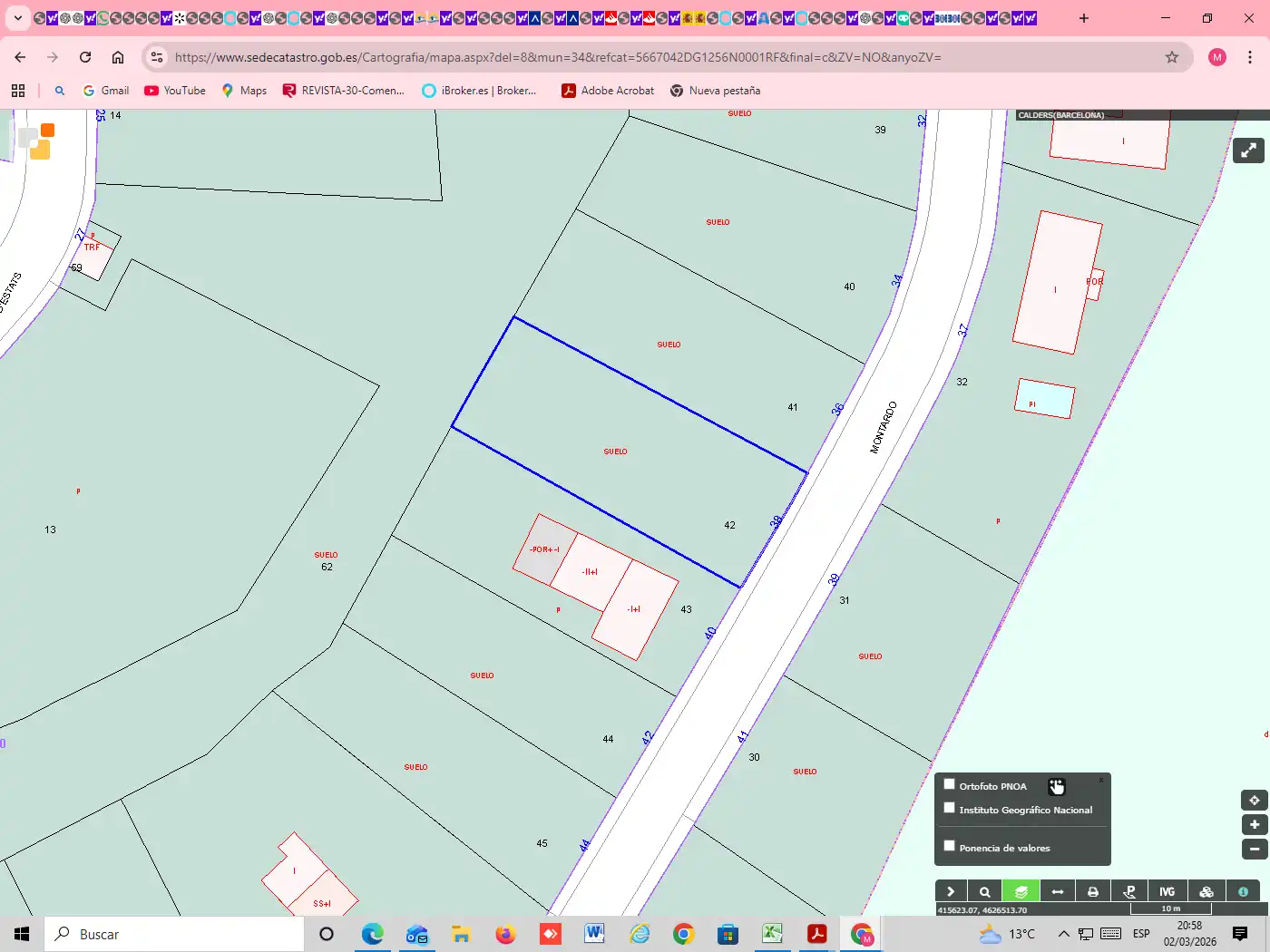Viewport: 1270px width, 952px height.
Task: Click the PI pool polygon
Action: (x=1045, y=399)
